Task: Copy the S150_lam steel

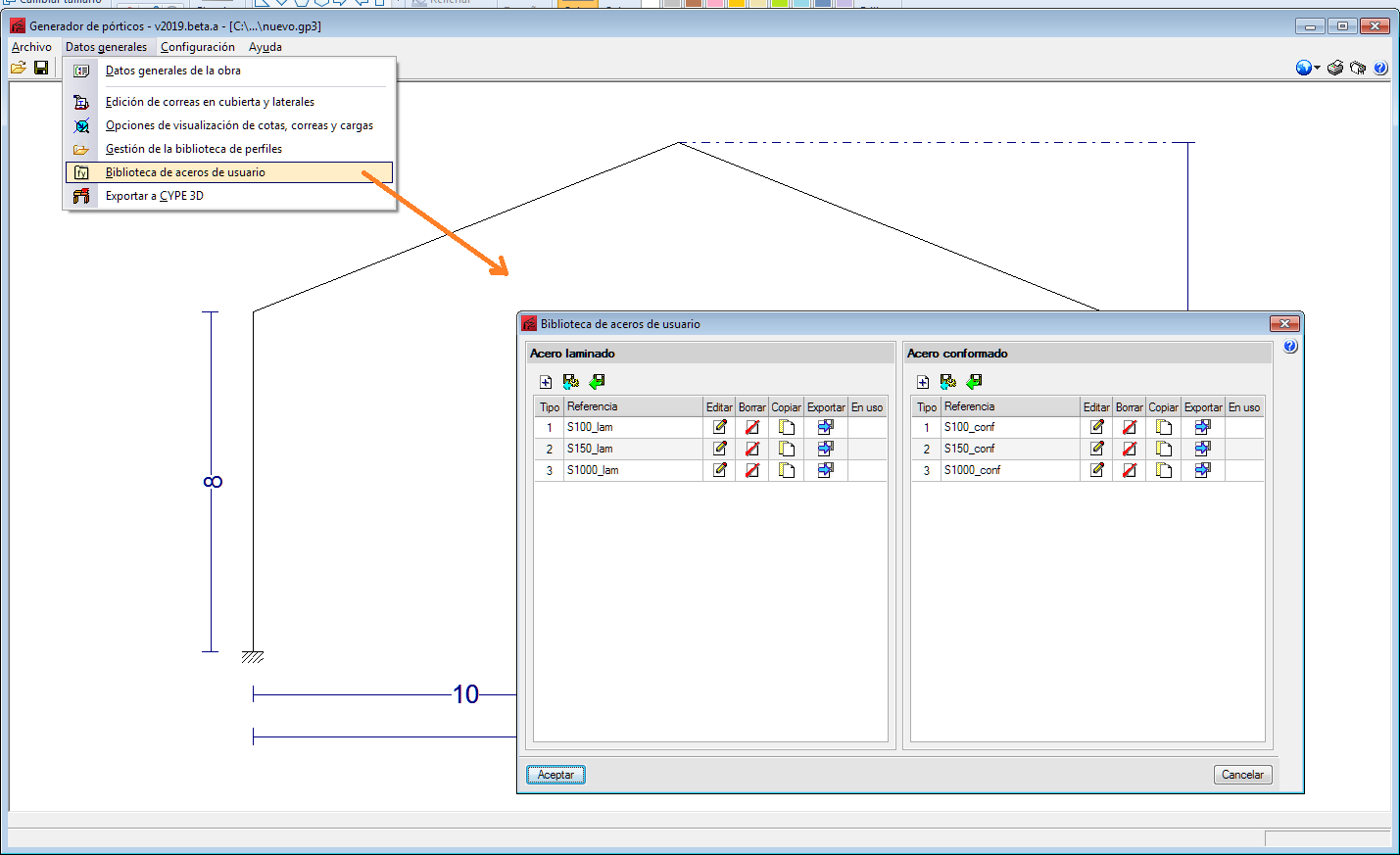Action: point(787,449)
